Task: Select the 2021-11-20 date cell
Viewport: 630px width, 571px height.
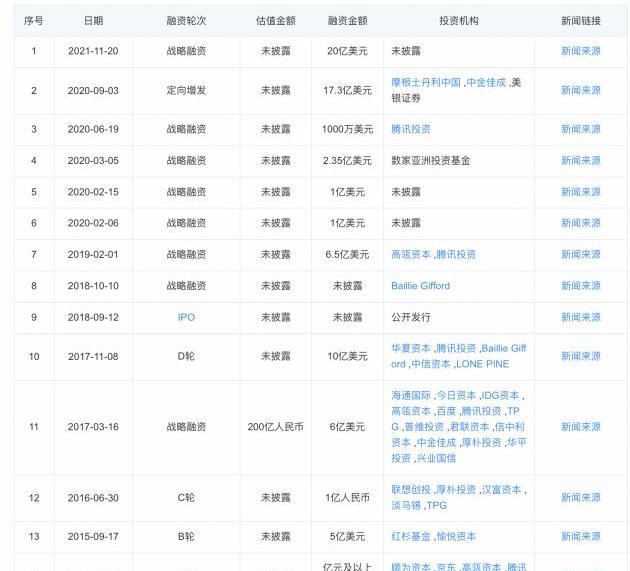Action: [x=93, y=51]
